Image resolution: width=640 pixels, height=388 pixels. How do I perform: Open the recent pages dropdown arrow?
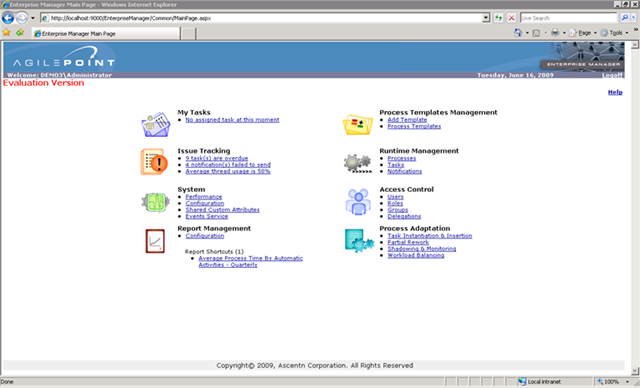33,18
